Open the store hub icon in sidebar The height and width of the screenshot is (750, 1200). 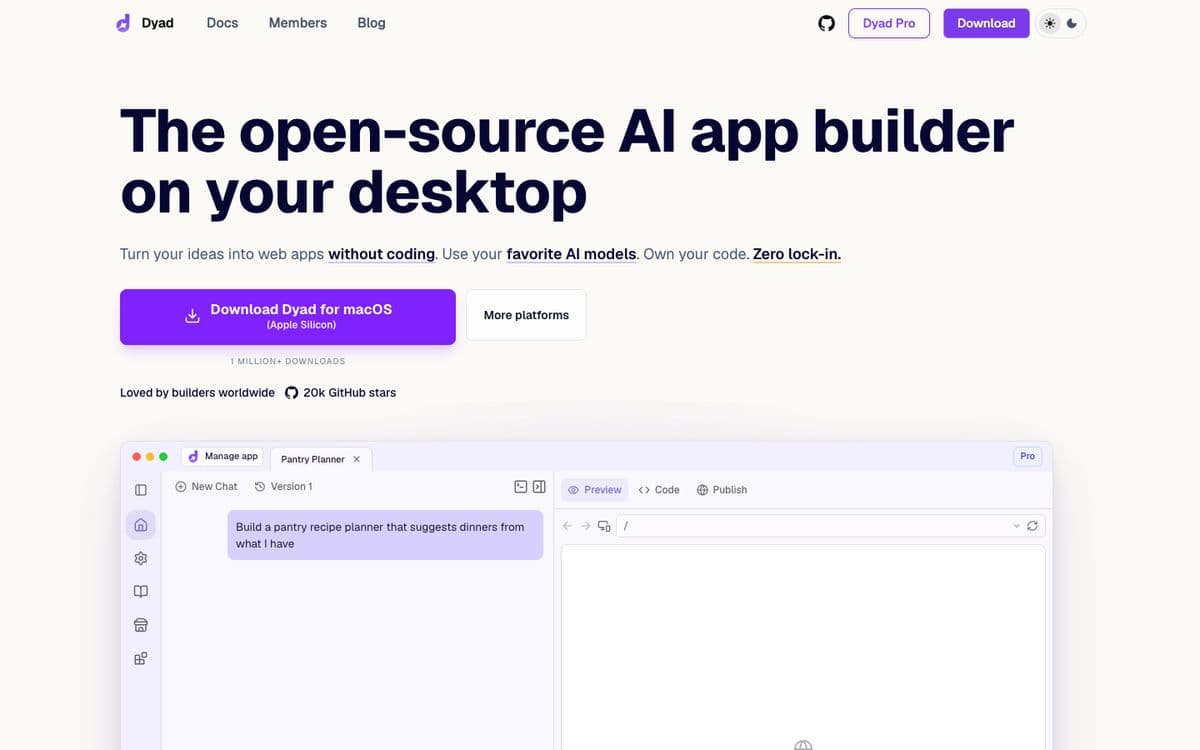pos(141,625)
